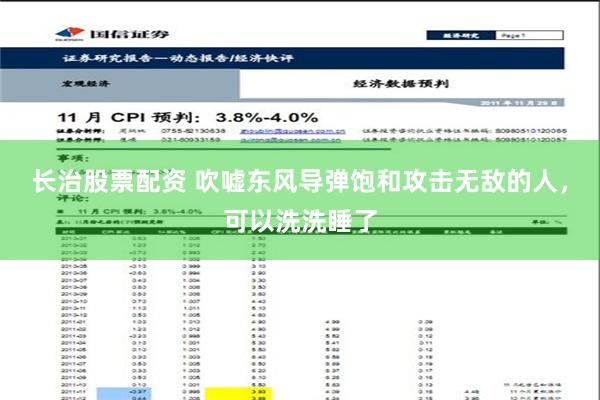Click the blue highlighted -0.37 cell

[124, 391]
